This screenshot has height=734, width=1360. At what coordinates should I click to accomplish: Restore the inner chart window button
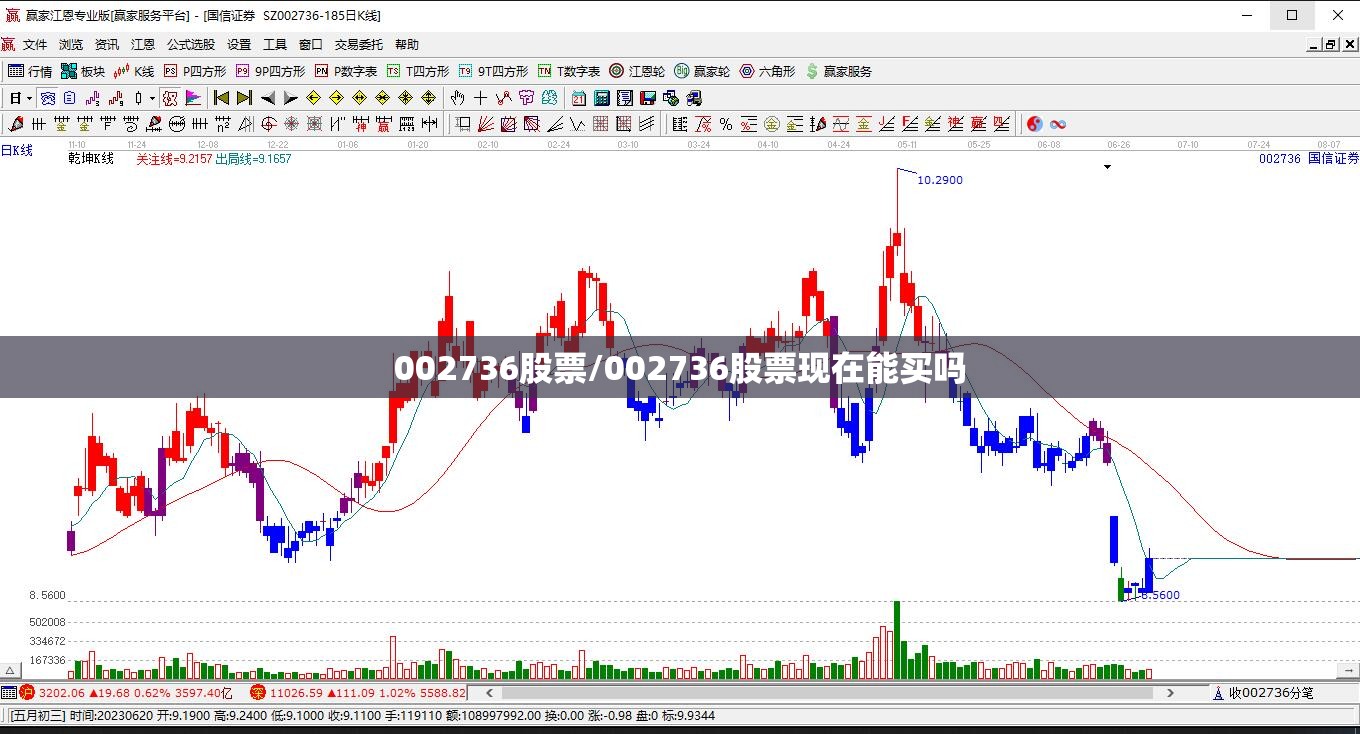coord(1331,44)
